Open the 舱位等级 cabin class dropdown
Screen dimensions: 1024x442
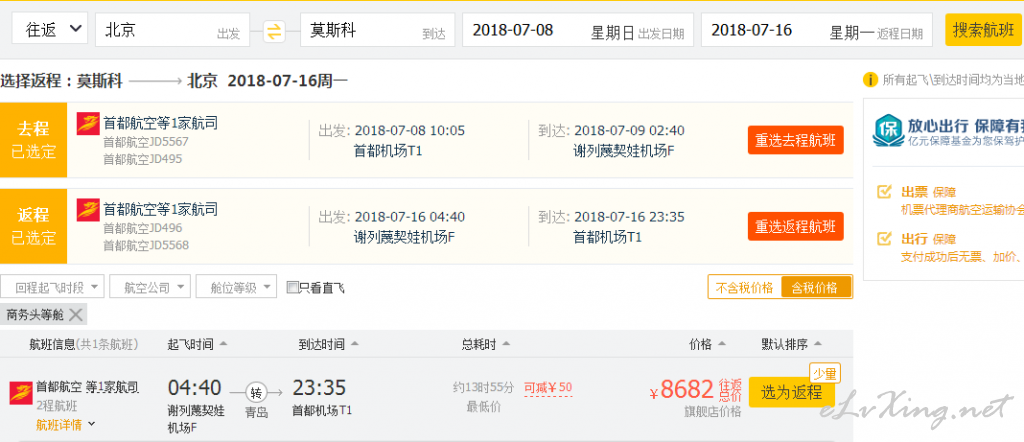pos(236,287)
